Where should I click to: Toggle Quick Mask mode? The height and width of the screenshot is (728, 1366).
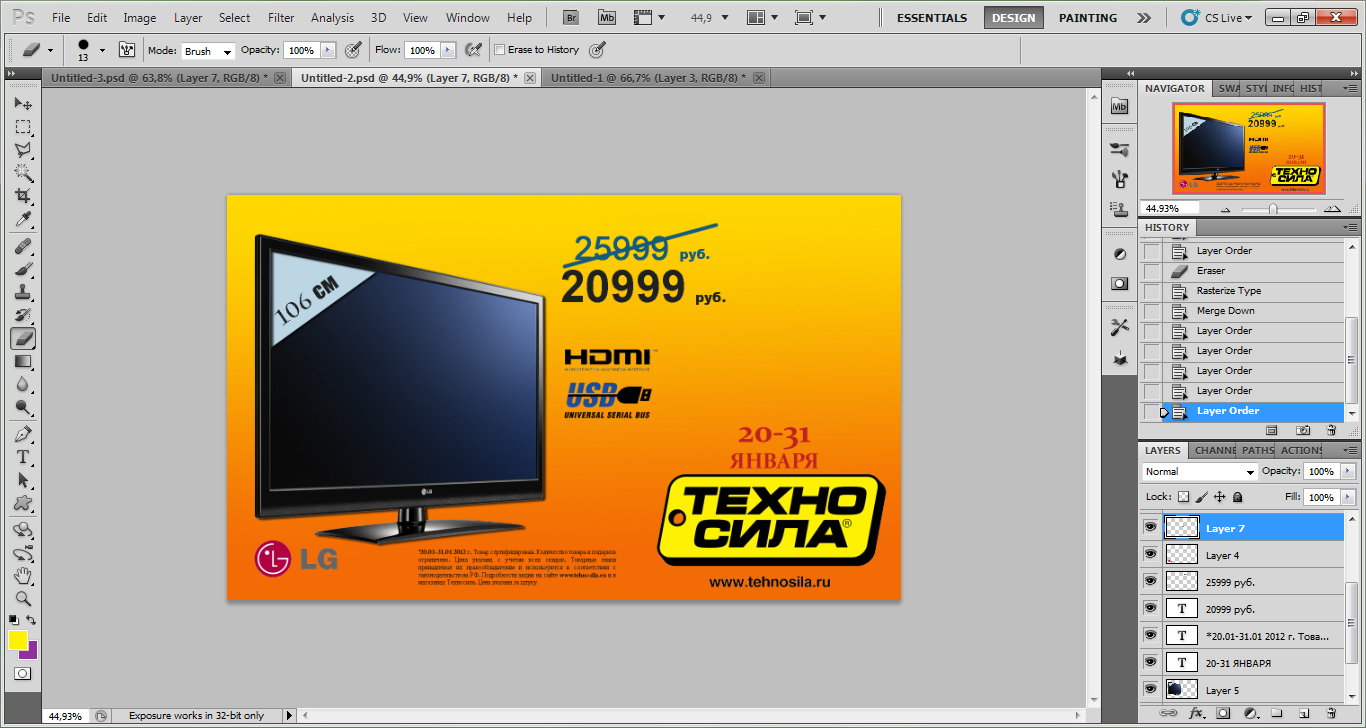coord(23,674)
